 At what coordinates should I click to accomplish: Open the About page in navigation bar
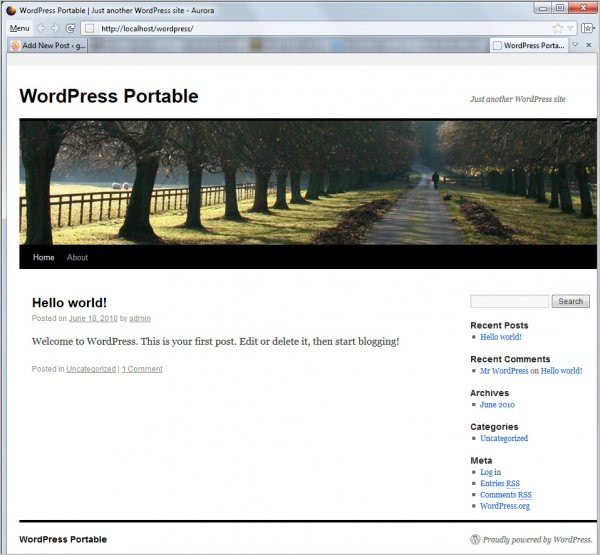pos(77,257)
